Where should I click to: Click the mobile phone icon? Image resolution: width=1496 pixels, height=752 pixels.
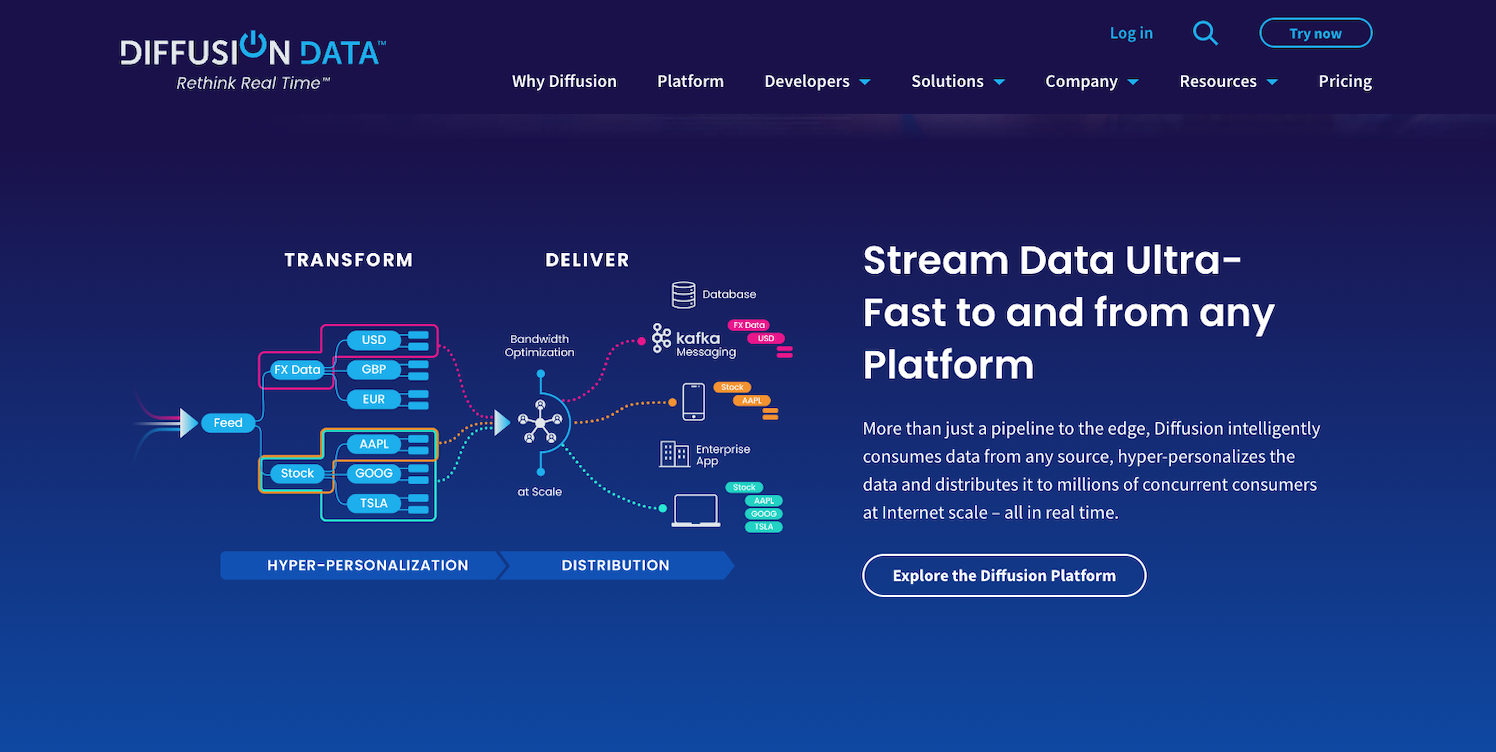[694, 401]
